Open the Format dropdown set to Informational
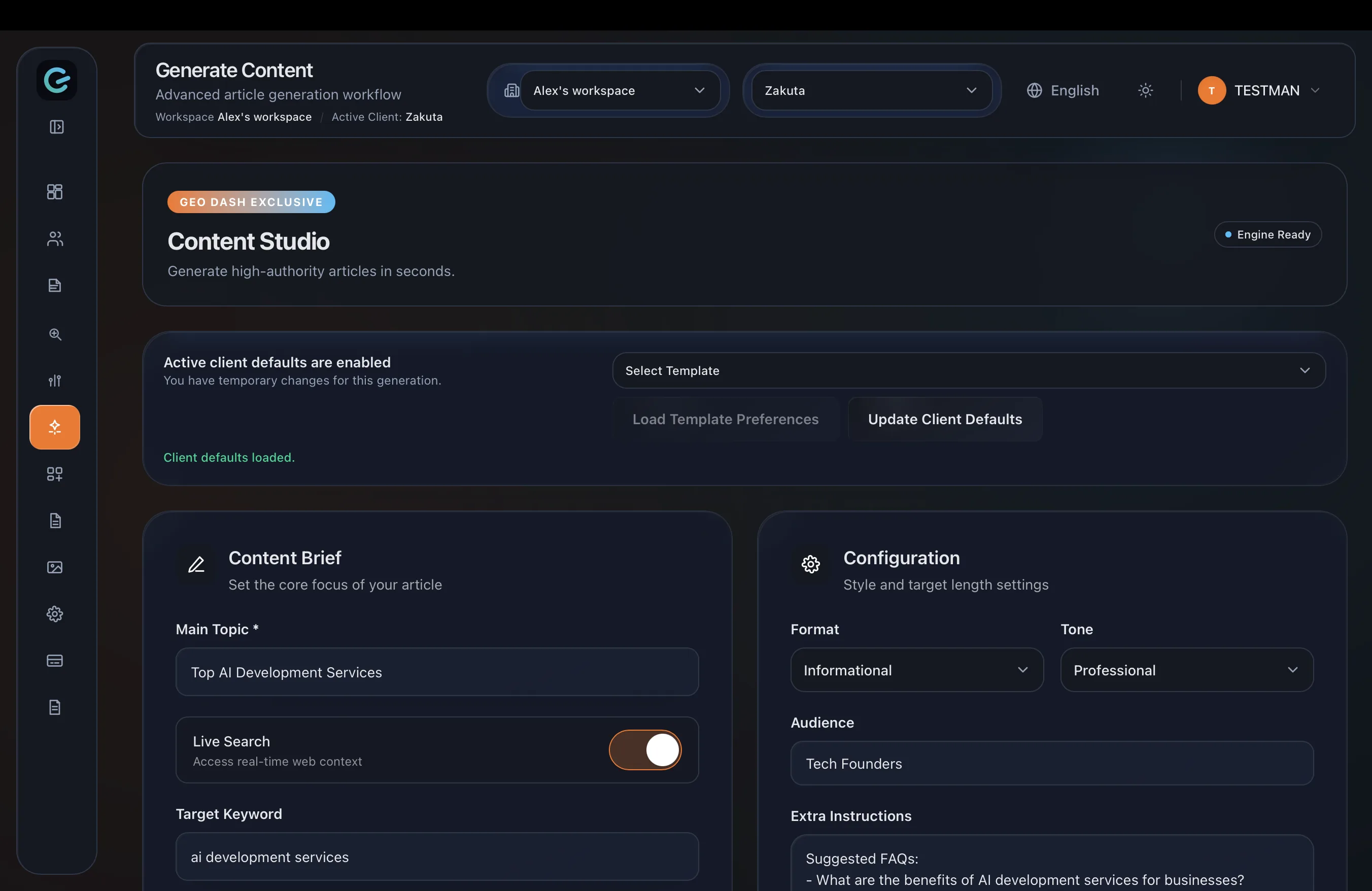This screenshot has width=1372, height=891. [x=916, y=670]
